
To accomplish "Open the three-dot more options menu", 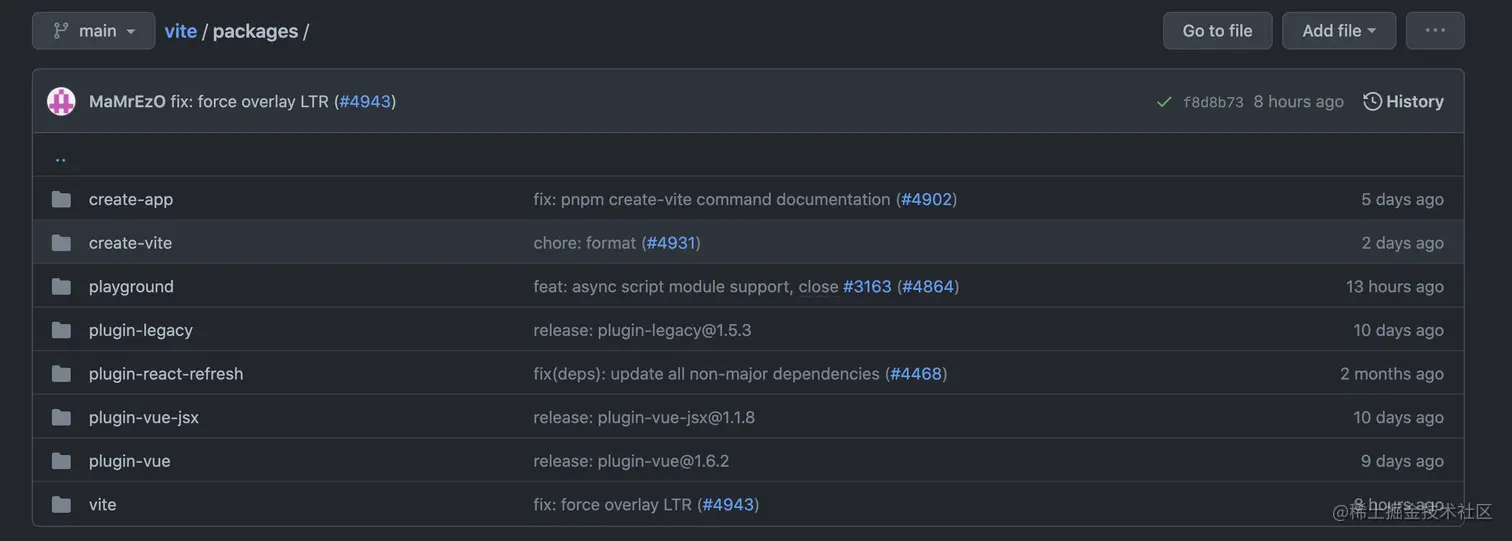I will [1435, 31].
